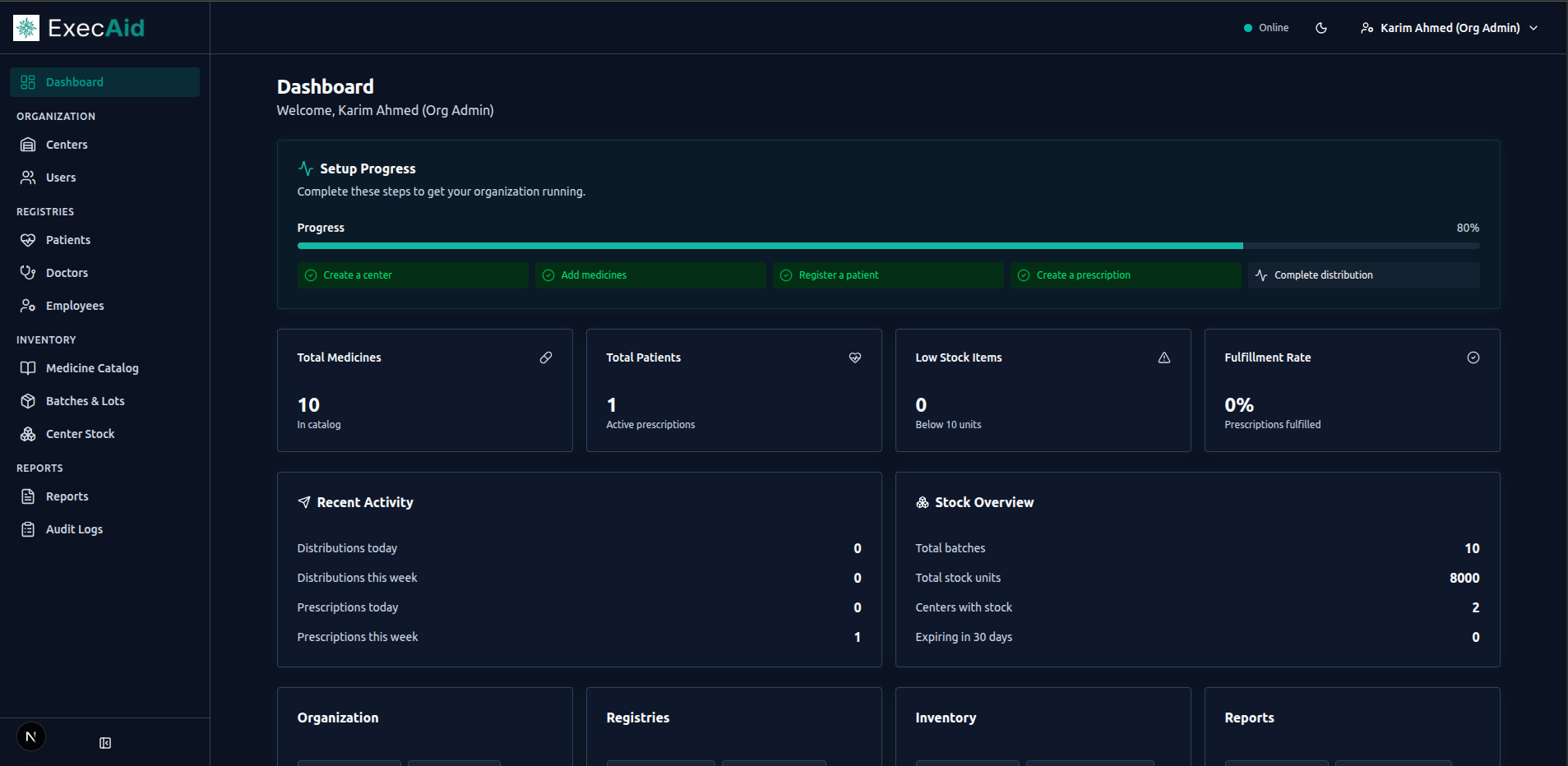Click the setup progress bar
This screenshot has height=766, width=1568.
[x=888, y=246]
